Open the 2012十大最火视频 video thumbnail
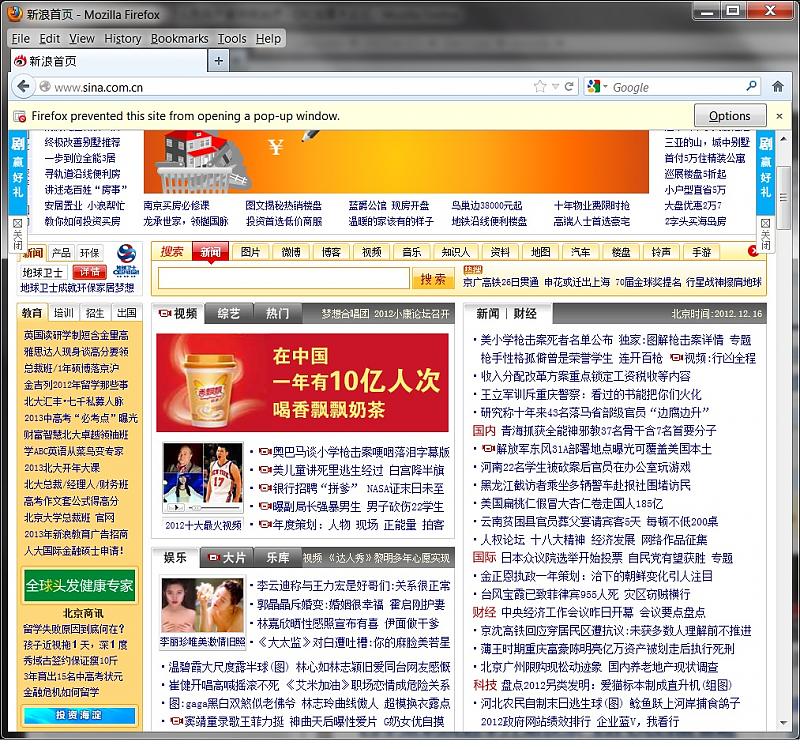Image resolution: width=800 pixels, height=749 pixels. (x=203, y=479)
